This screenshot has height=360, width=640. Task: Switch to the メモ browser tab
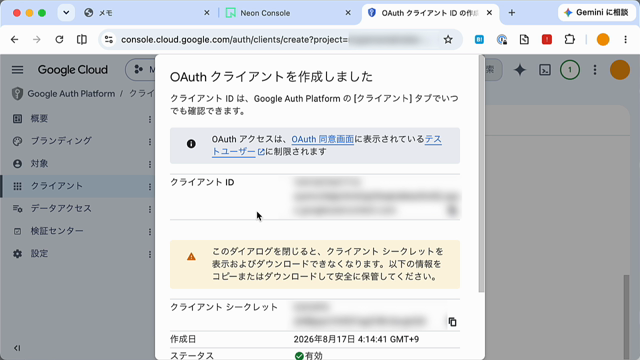pyautogui.click(x=147, y=13)
